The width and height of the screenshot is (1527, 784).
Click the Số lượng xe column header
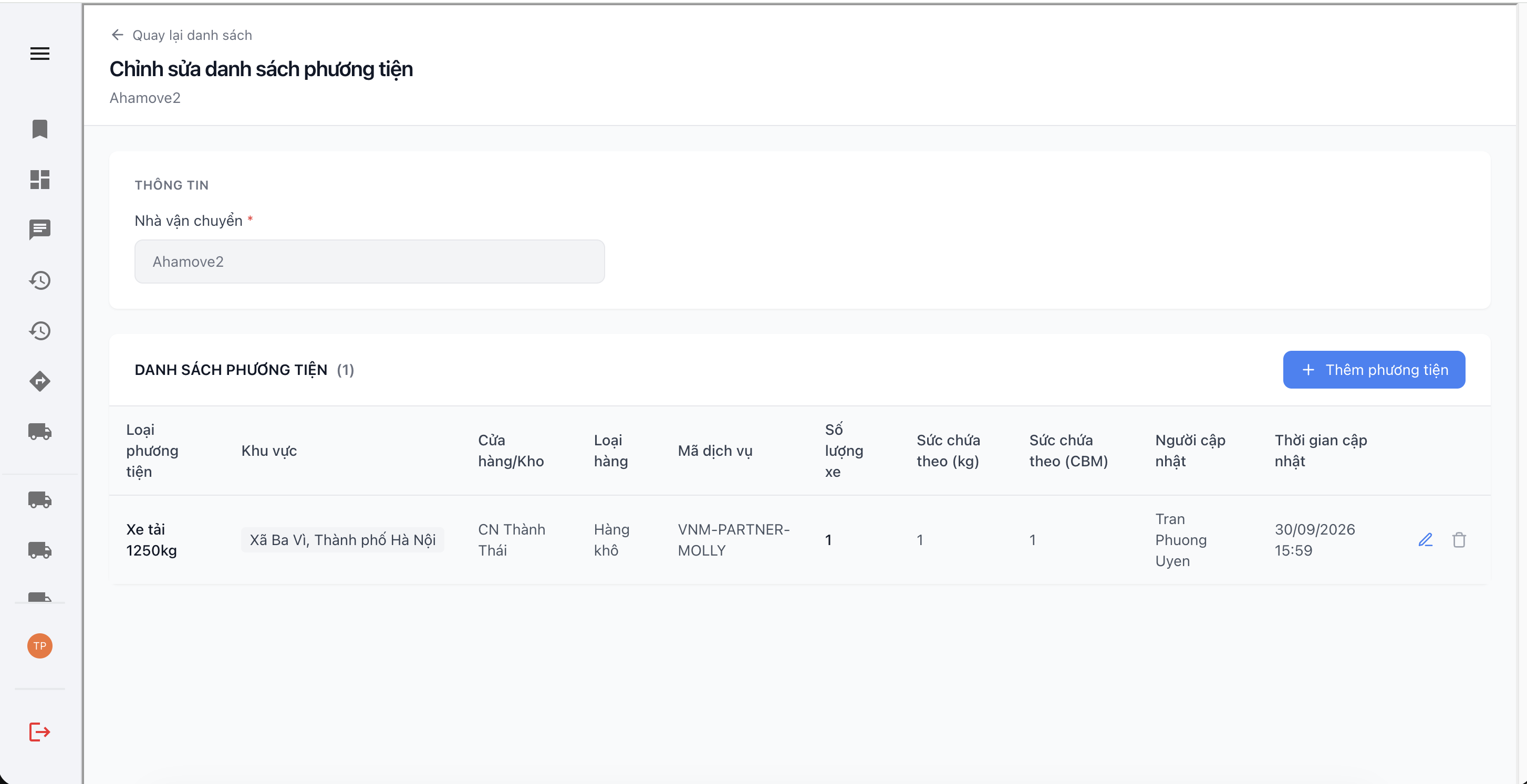click(x=844, y=451)
